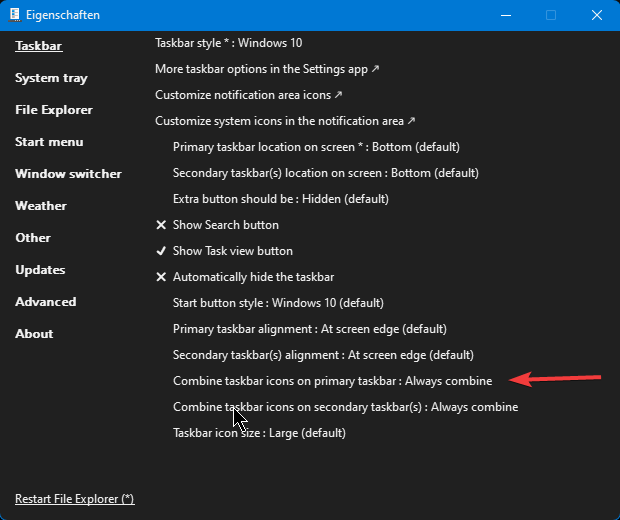Open the Extra button should be setting
The height and width of the screenshot is (520, 620).
coord(280,199)
